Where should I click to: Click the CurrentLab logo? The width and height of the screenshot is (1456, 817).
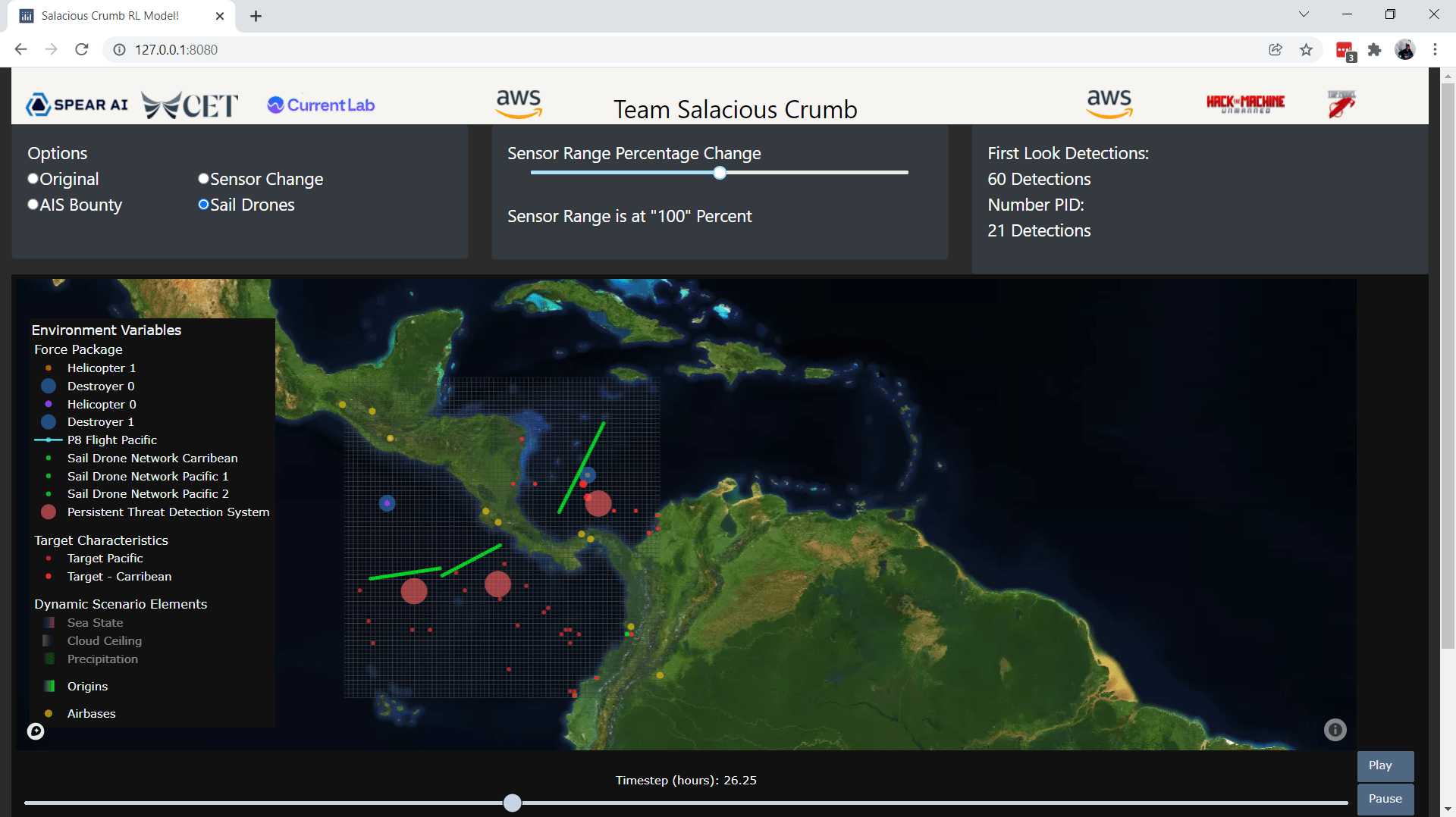321,105
